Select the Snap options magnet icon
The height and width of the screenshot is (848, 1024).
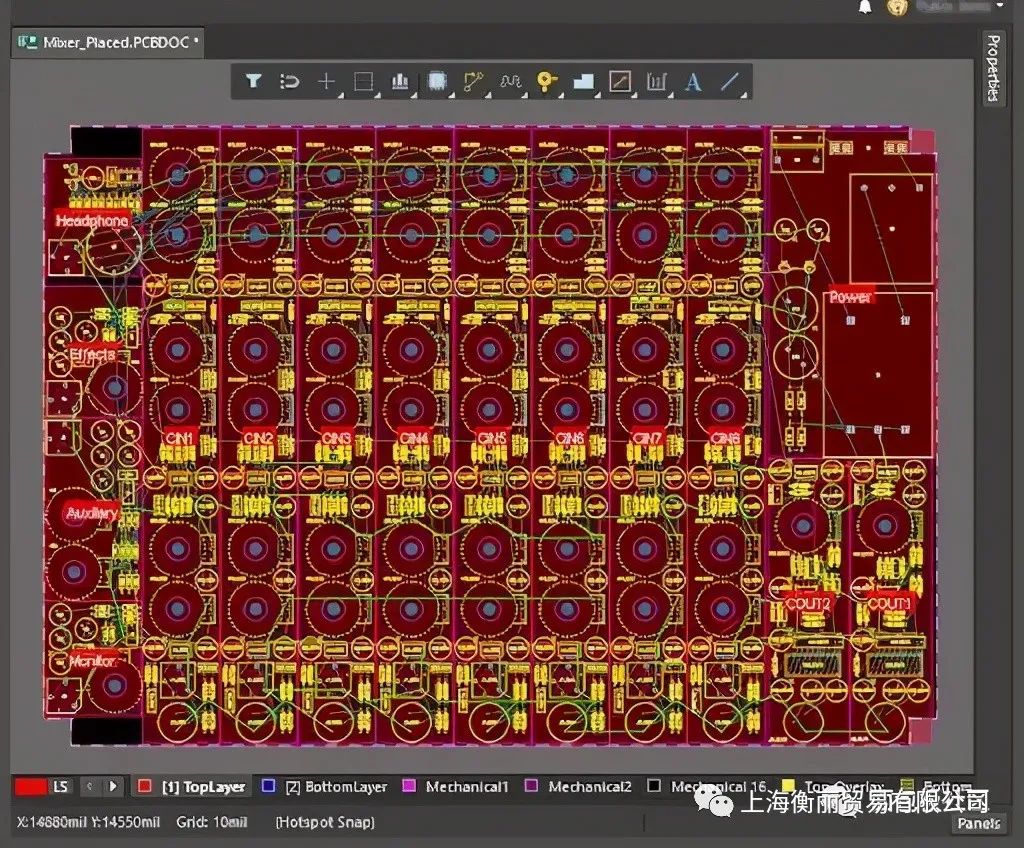pyautogui.click(x=289, y=82)
